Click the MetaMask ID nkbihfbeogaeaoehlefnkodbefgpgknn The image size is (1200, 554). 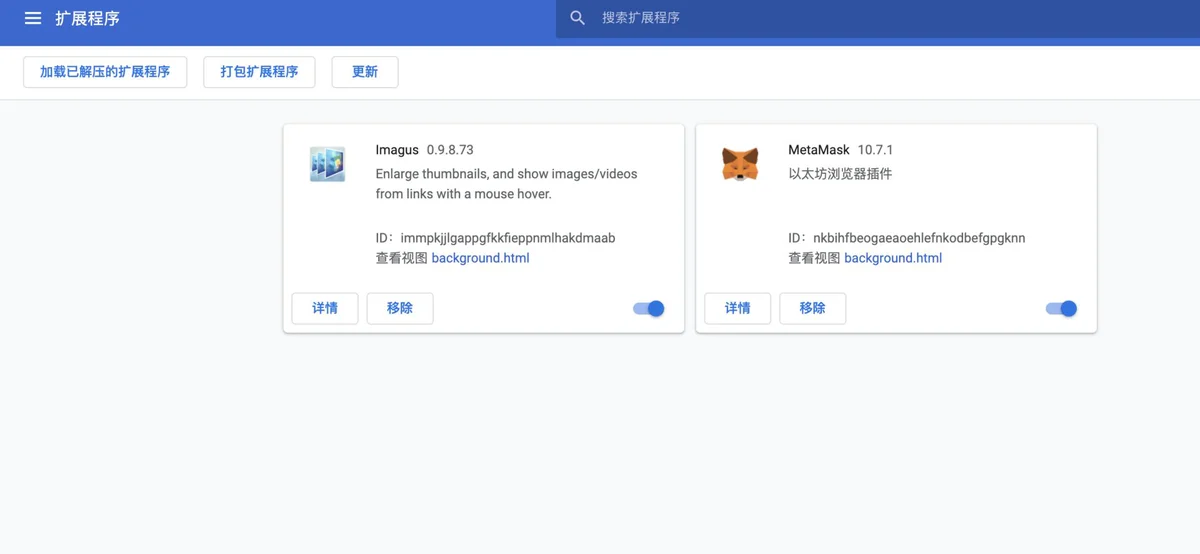[x=919, y=238]
